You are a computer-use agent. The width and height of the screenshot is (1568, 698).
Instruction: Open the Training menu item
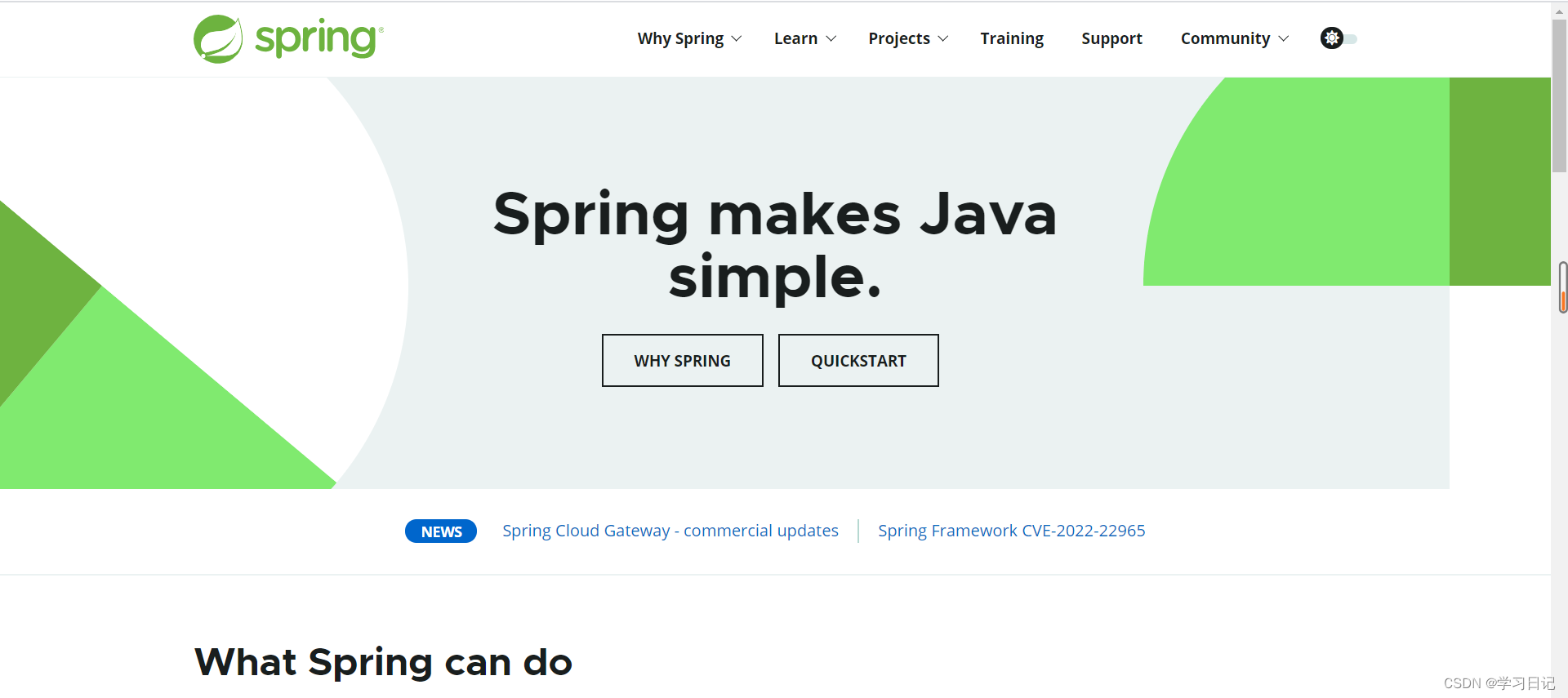1012,38
